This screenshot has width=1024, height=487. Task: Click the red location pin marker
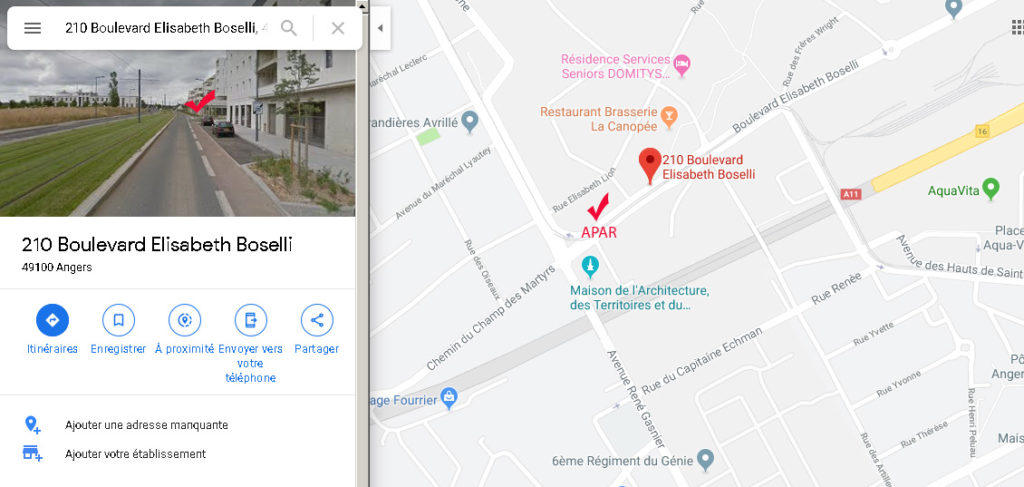[649, 165]
